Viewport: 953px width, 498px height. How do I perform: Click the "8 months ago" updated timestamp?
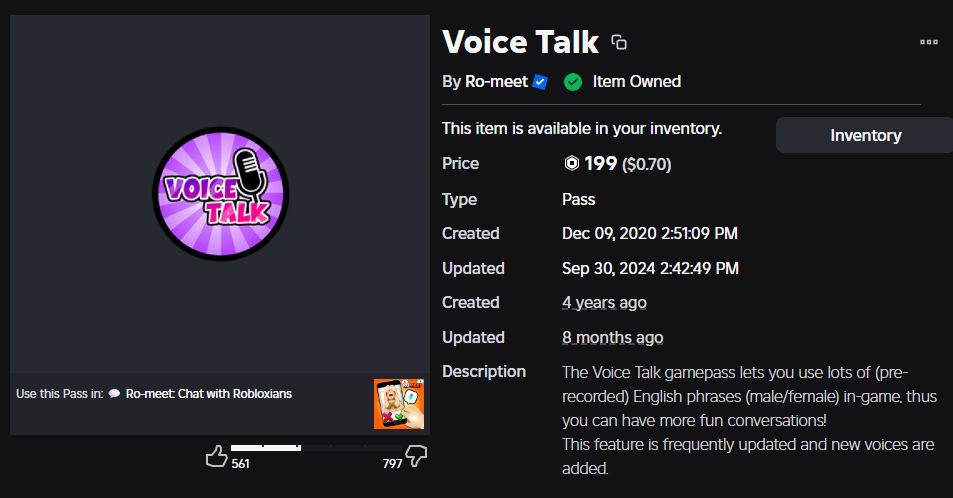612,337
